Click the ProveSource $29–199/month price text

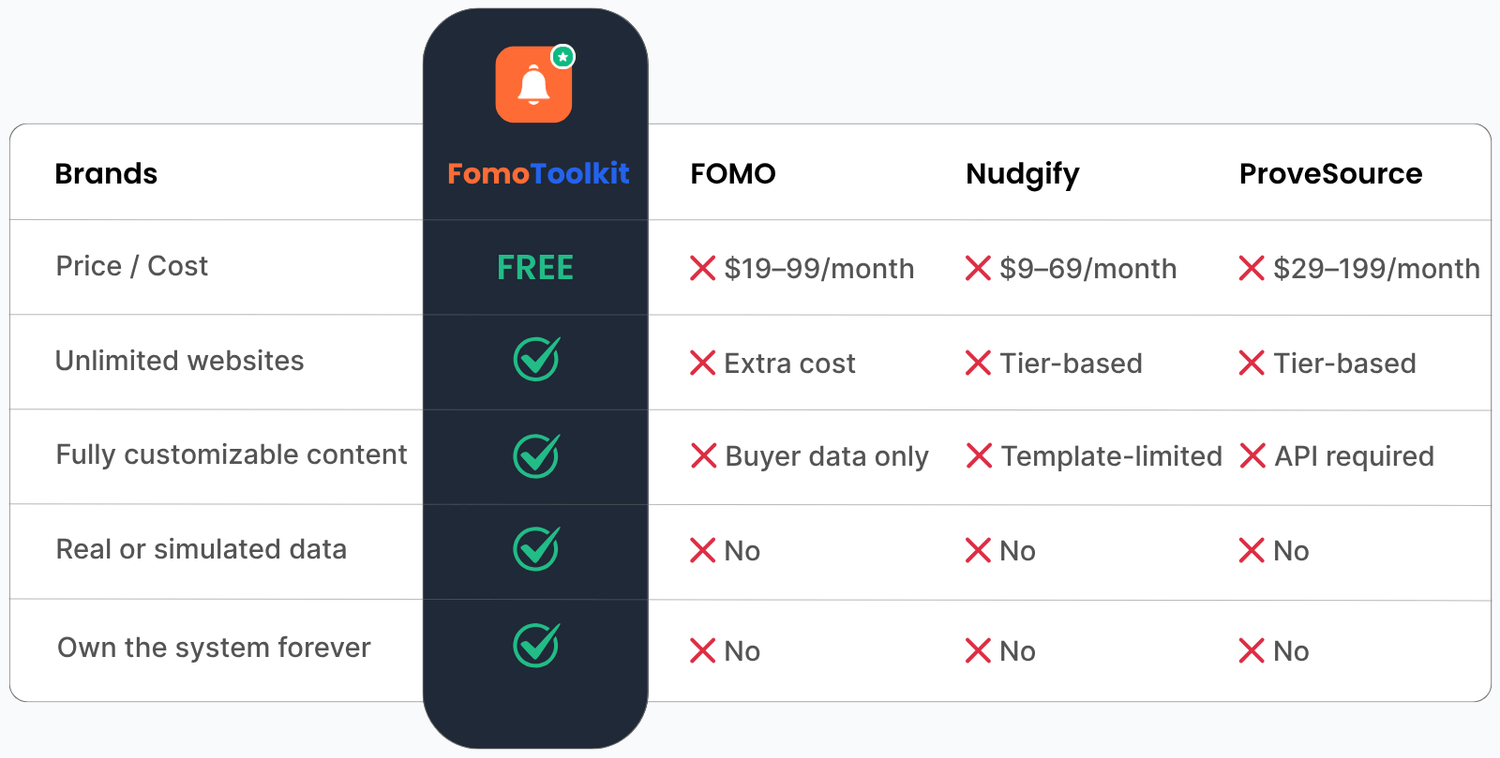click(1376, 269)
